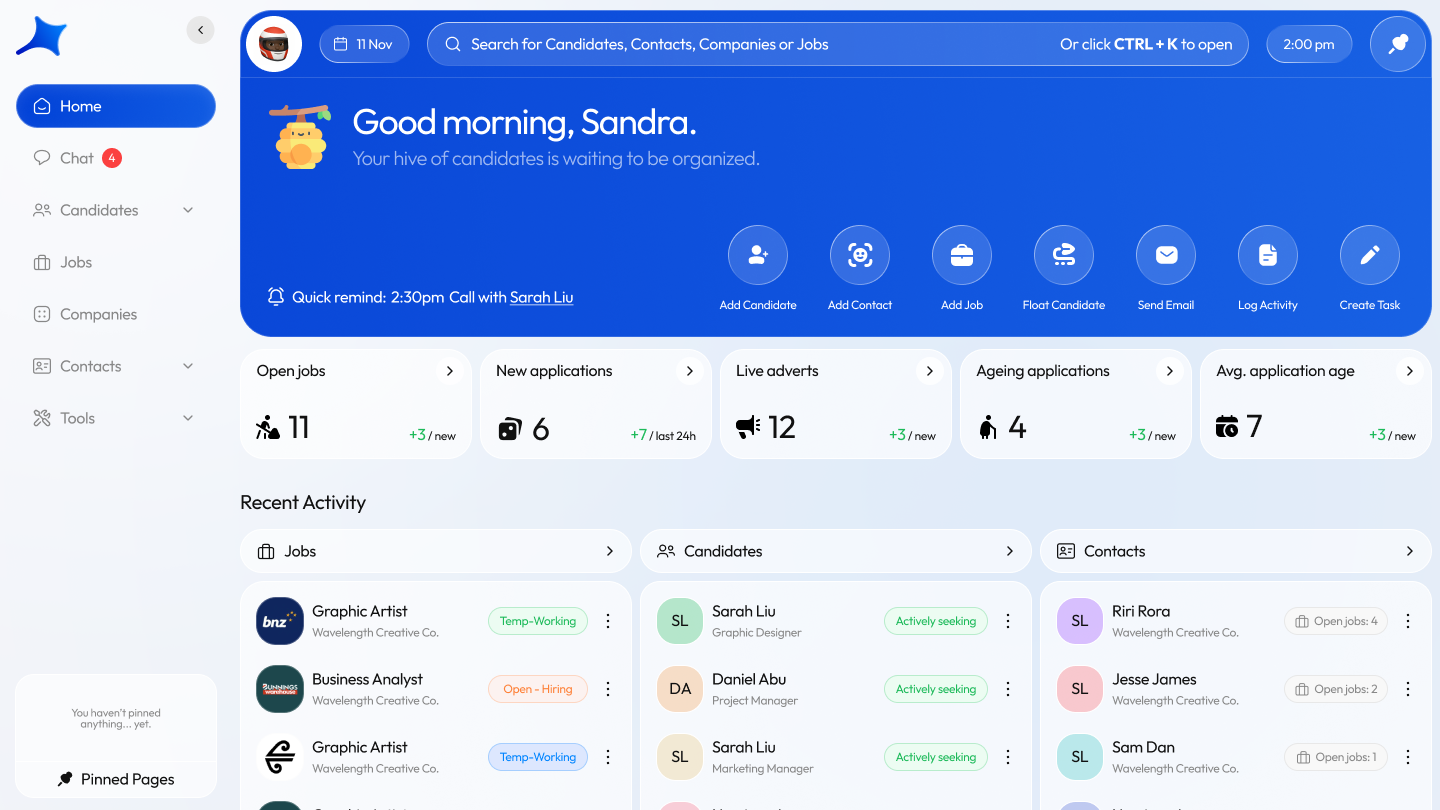
Task: Open the Avg. application age card arrow
Action: tap(1410, 371)
